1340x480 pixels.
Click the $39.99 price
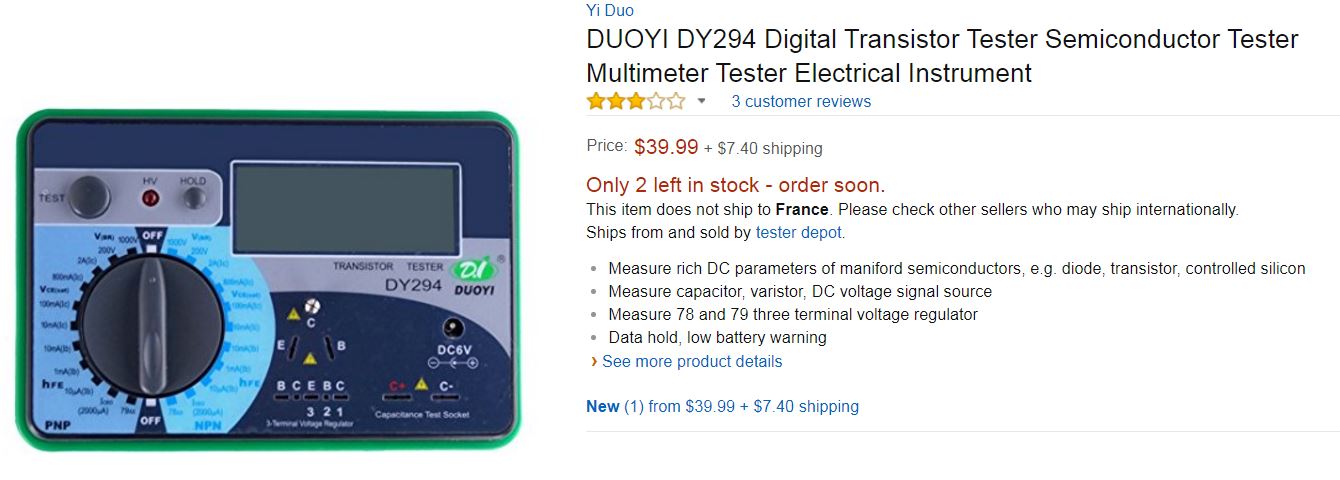(666, 147)
